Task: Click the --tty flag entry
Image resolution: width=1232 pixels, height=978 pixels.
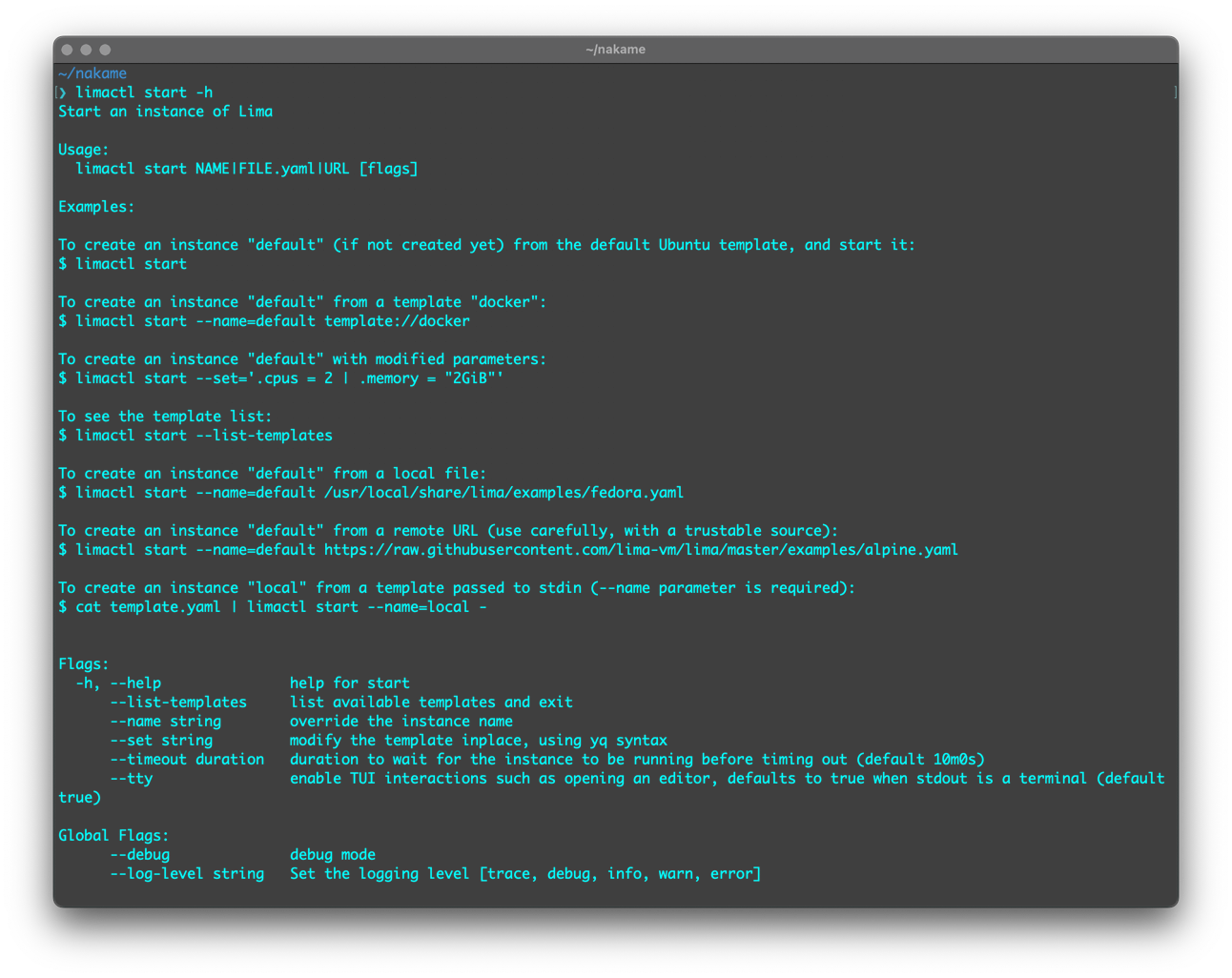Action: coord(132,779)
